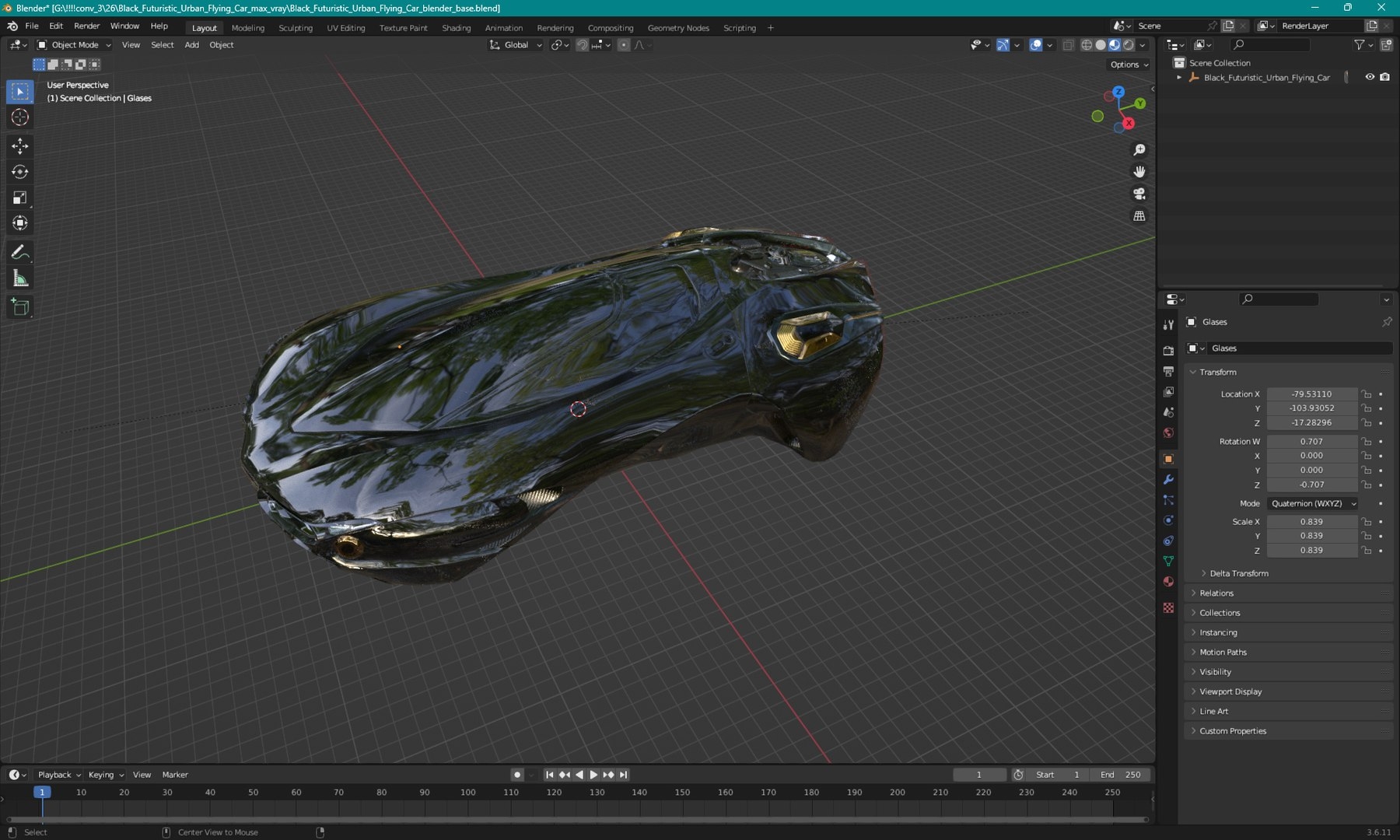The image size is (1400, 840).
Task: Select the Measure tool
Action: (20, 278)
